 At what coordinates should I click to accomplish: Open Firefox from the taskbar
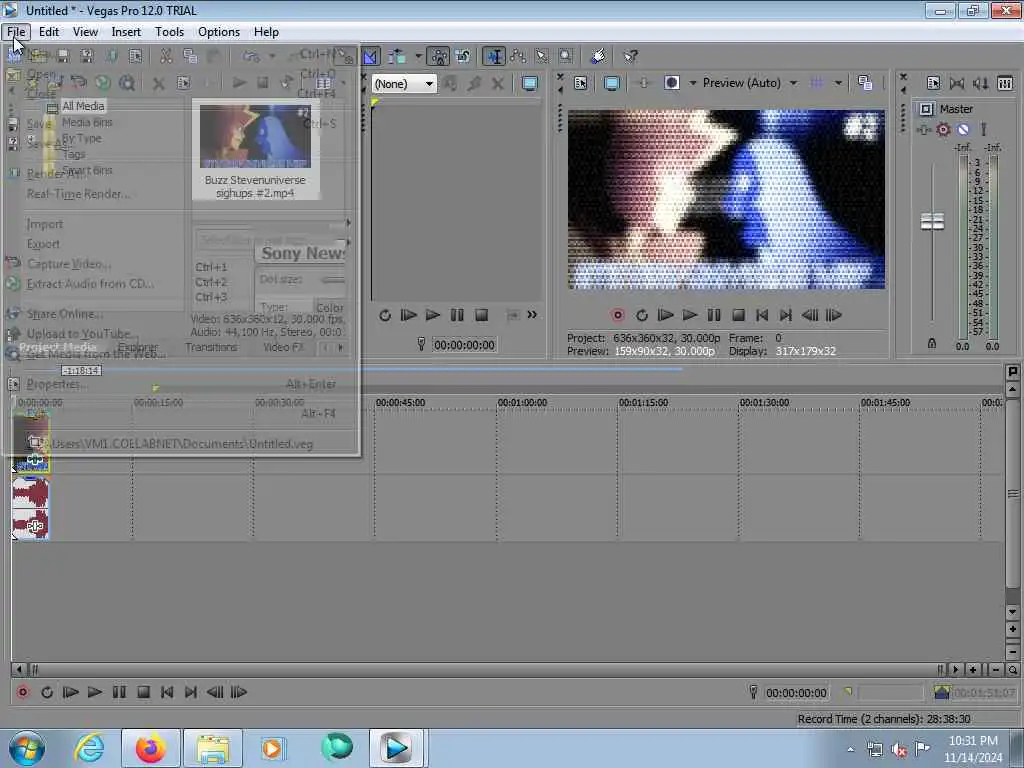click(x=150, y=748)
